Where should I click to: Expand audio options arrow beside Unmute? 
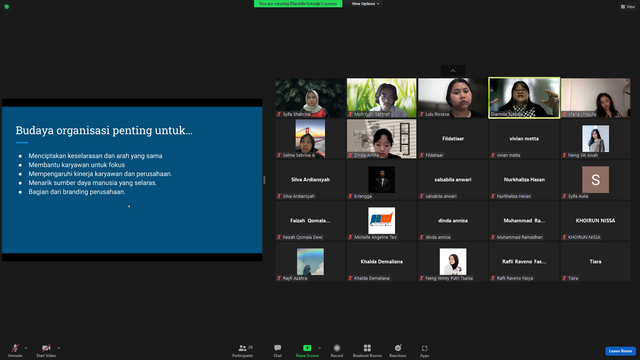tap(26, 348)
